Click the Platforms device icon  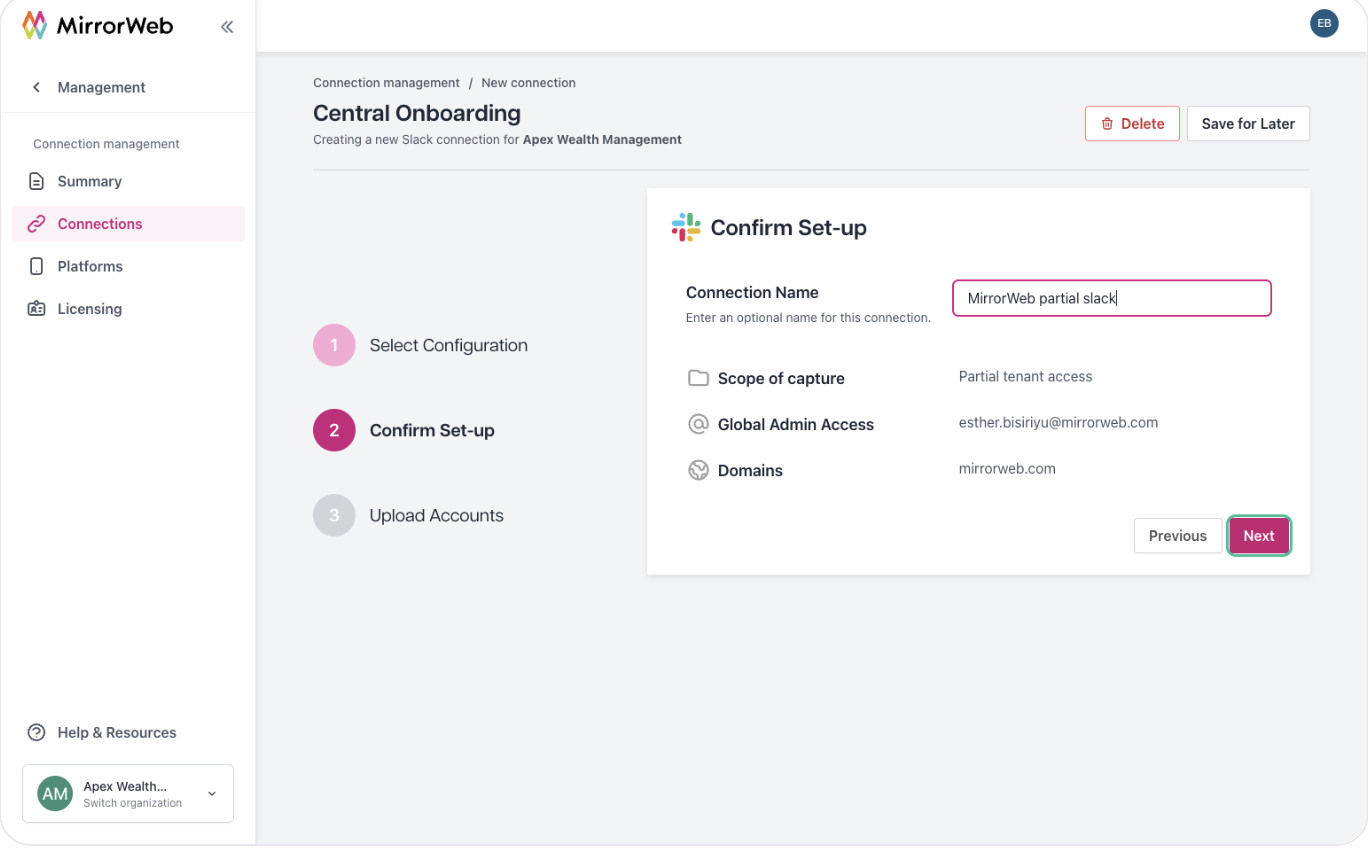click(37, 266)
